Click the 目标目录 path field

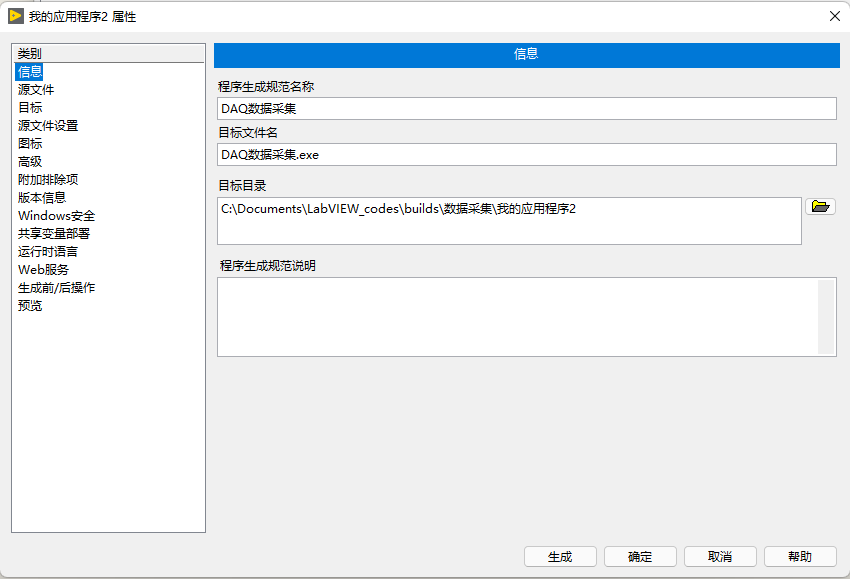509,221
